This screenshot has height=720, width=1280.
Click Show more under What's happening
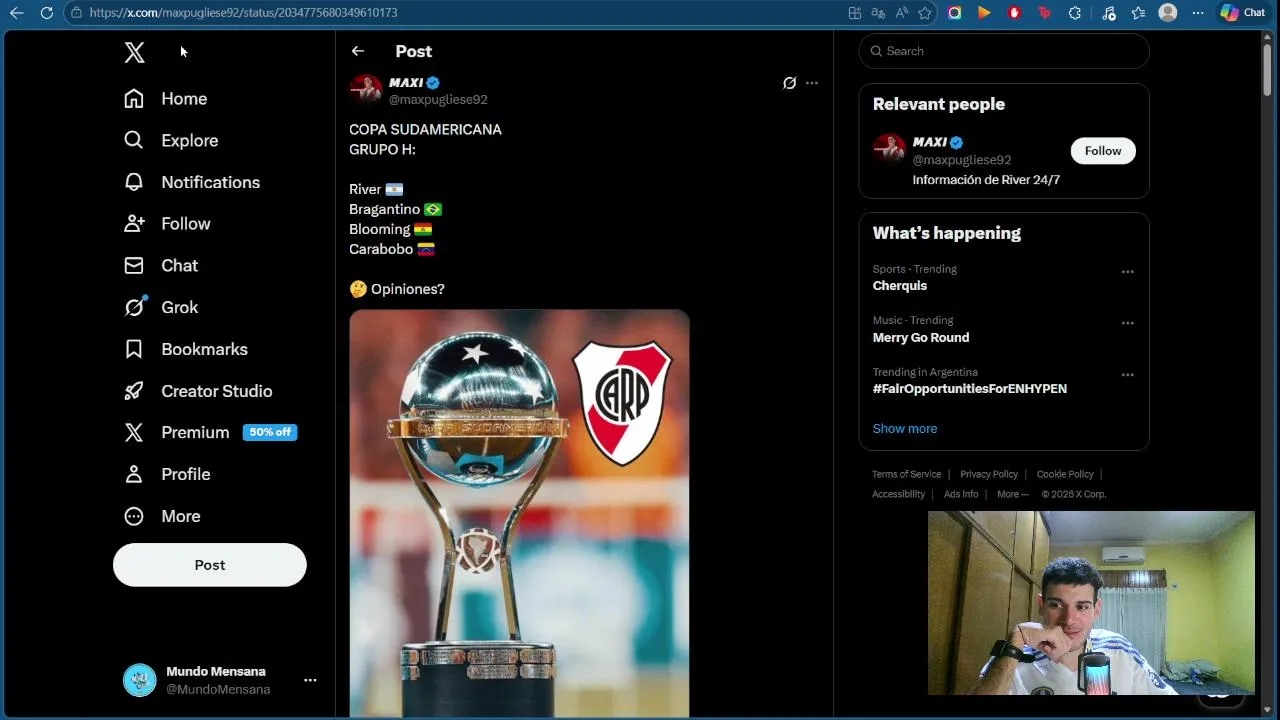[x=905, y=428]
